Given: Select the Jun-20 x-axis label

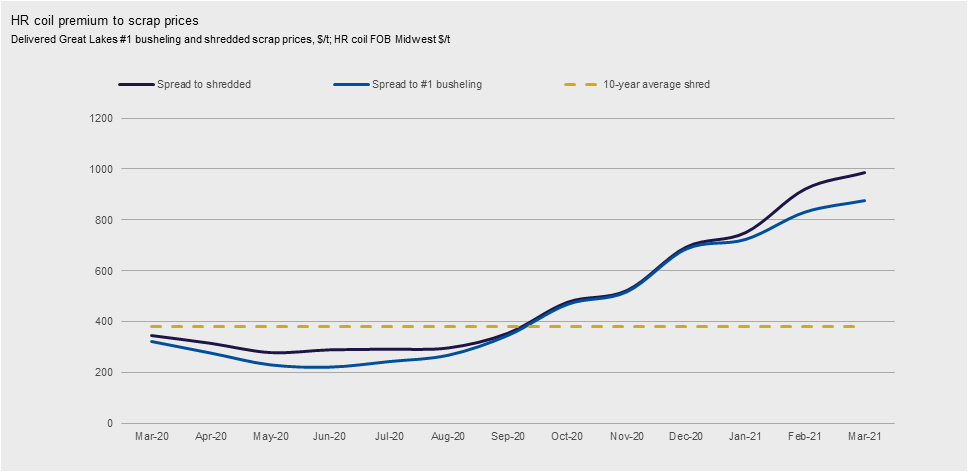Looking at the screenshot, I should (329, 437).
